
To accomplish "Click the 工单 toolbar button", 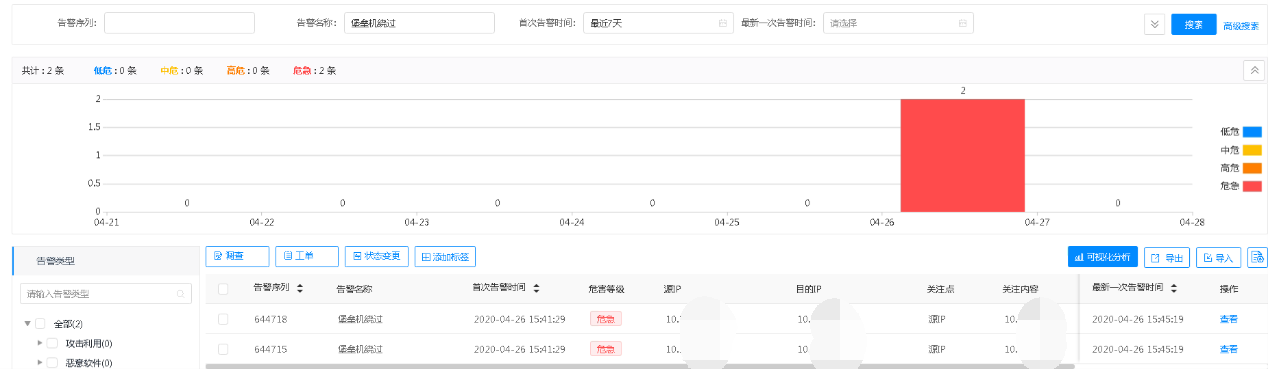I will coord(307,256).
